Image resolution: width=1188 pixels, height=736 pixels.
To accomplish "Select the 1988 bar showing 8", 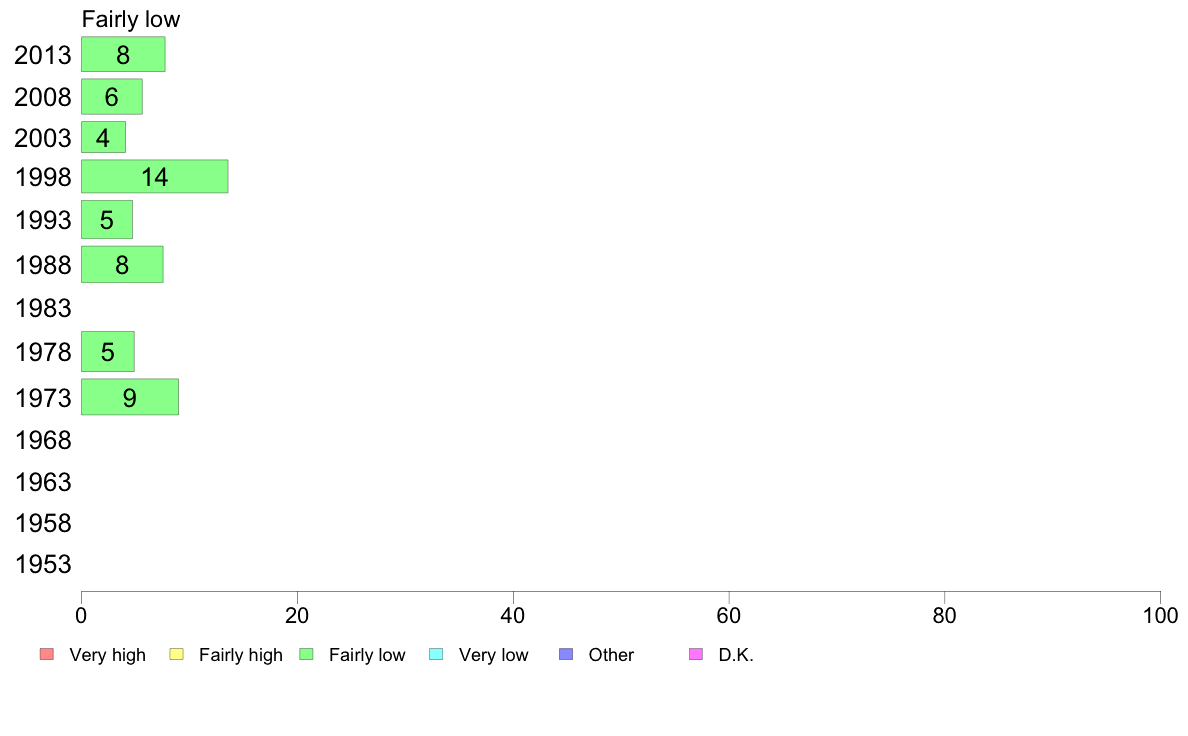I will pos(122,265).
